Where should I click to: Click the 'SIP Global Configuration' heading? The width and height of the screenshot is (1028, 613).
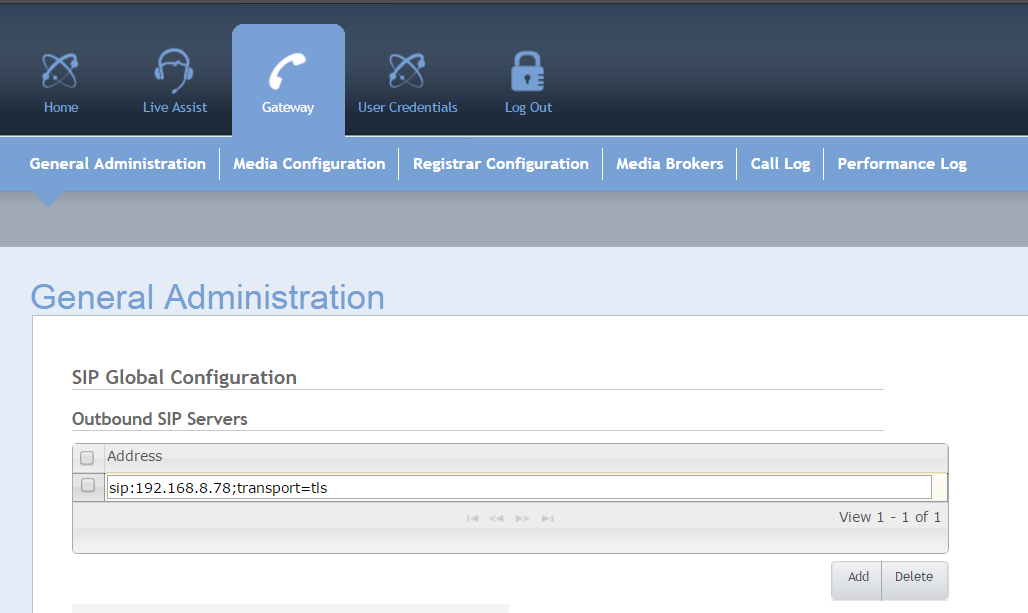click(184, 378)
